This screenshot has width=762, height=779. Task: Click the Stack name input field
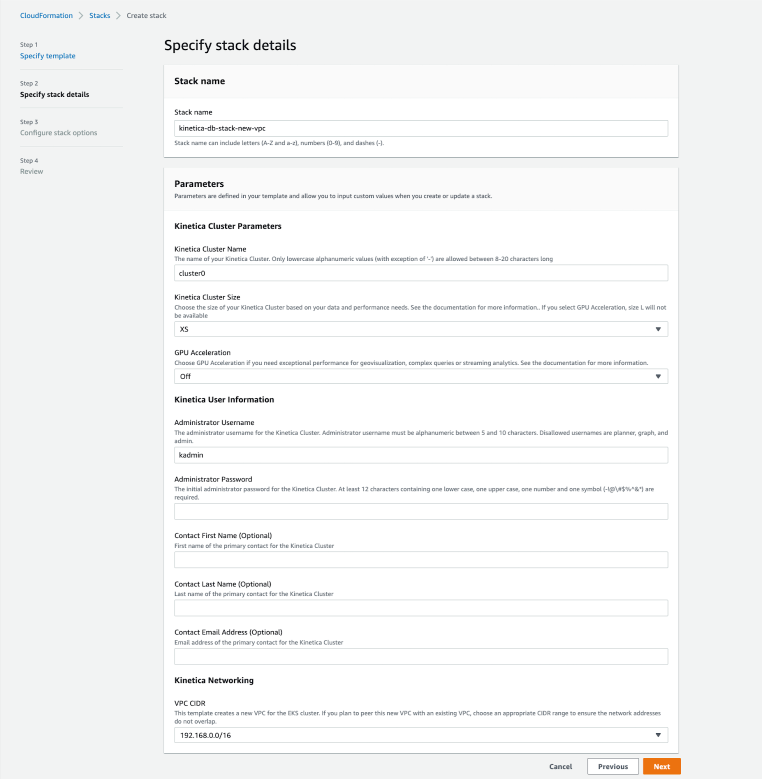[x=421, y=128]
